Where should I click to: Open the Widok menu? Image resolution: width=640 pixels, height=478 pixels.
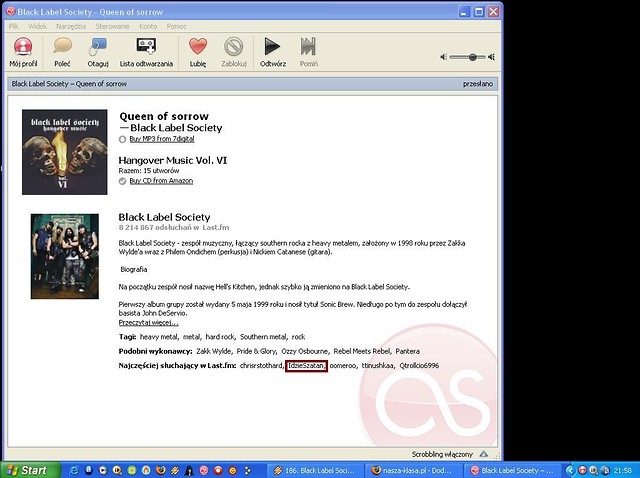pyautogui.click(x=38, y=26)
